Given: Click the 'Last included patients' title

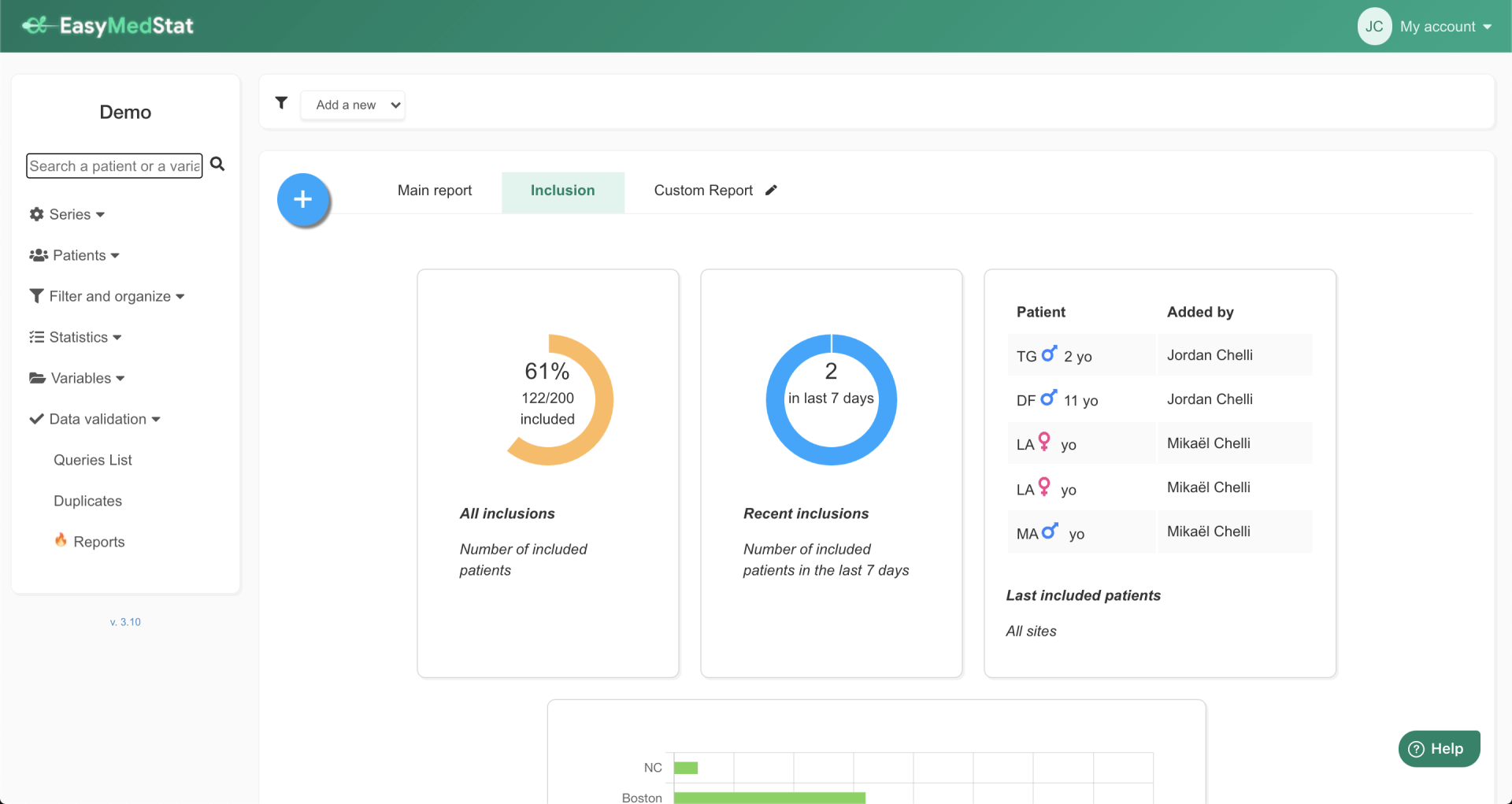Looking at the screenshot, I should pos(1083,595).
